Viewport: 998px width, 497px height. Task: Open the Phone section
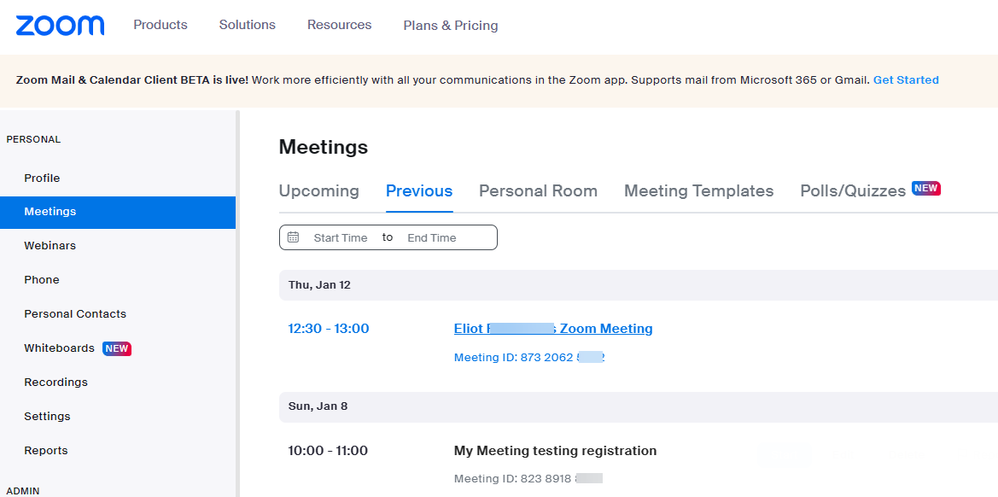coord(42,280)
